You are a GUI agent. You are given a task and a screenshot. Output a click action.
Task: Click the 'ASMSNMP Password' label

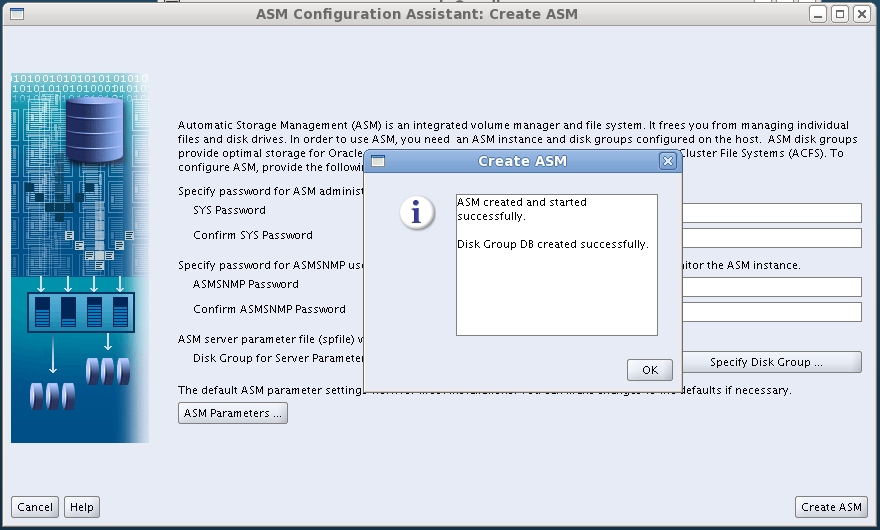click(246, 285)
